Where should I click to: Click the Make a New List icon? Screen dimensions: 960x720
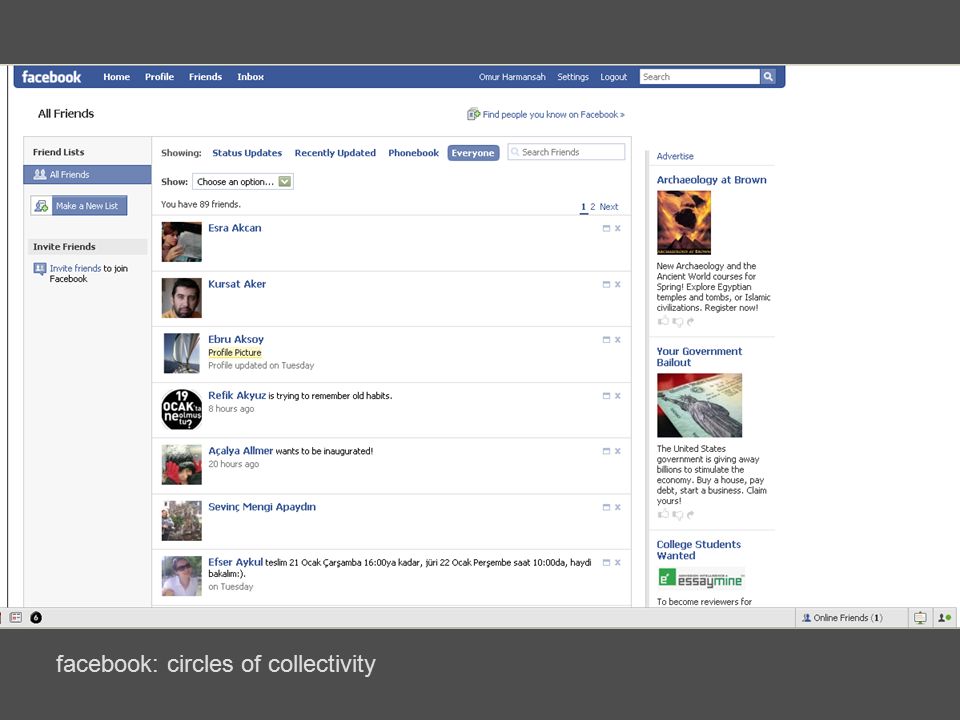pyautogui.click(x=41, y=206)
